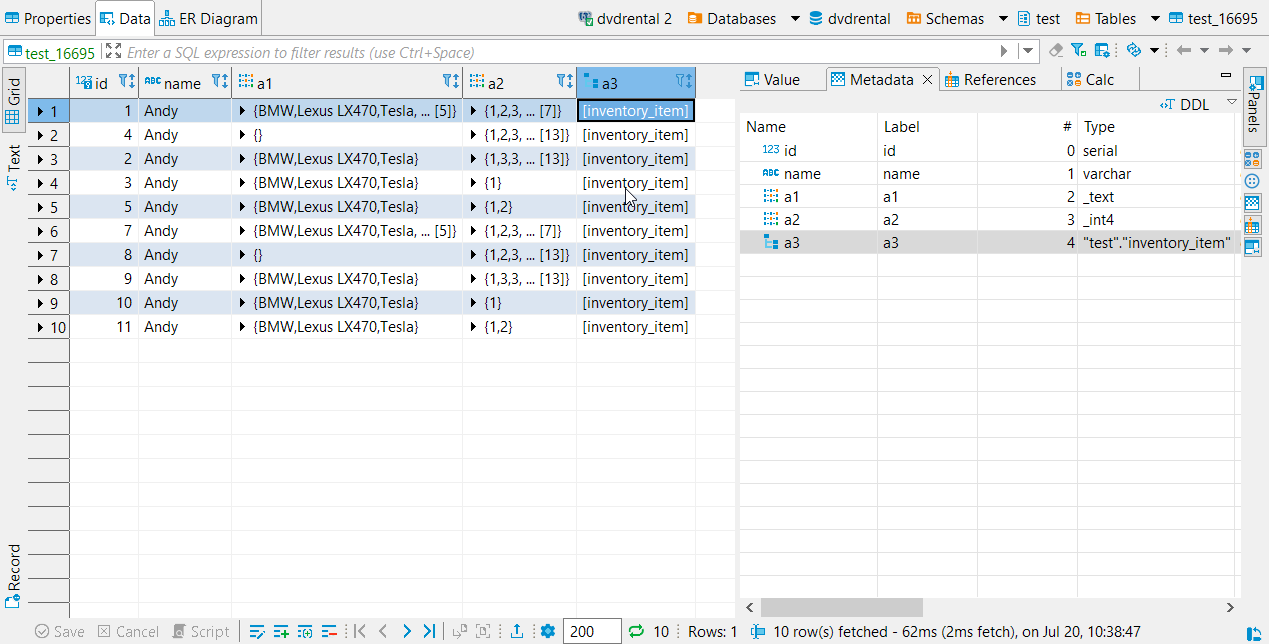Click the references panel icon in right sidebar

tap(1252, 225)
